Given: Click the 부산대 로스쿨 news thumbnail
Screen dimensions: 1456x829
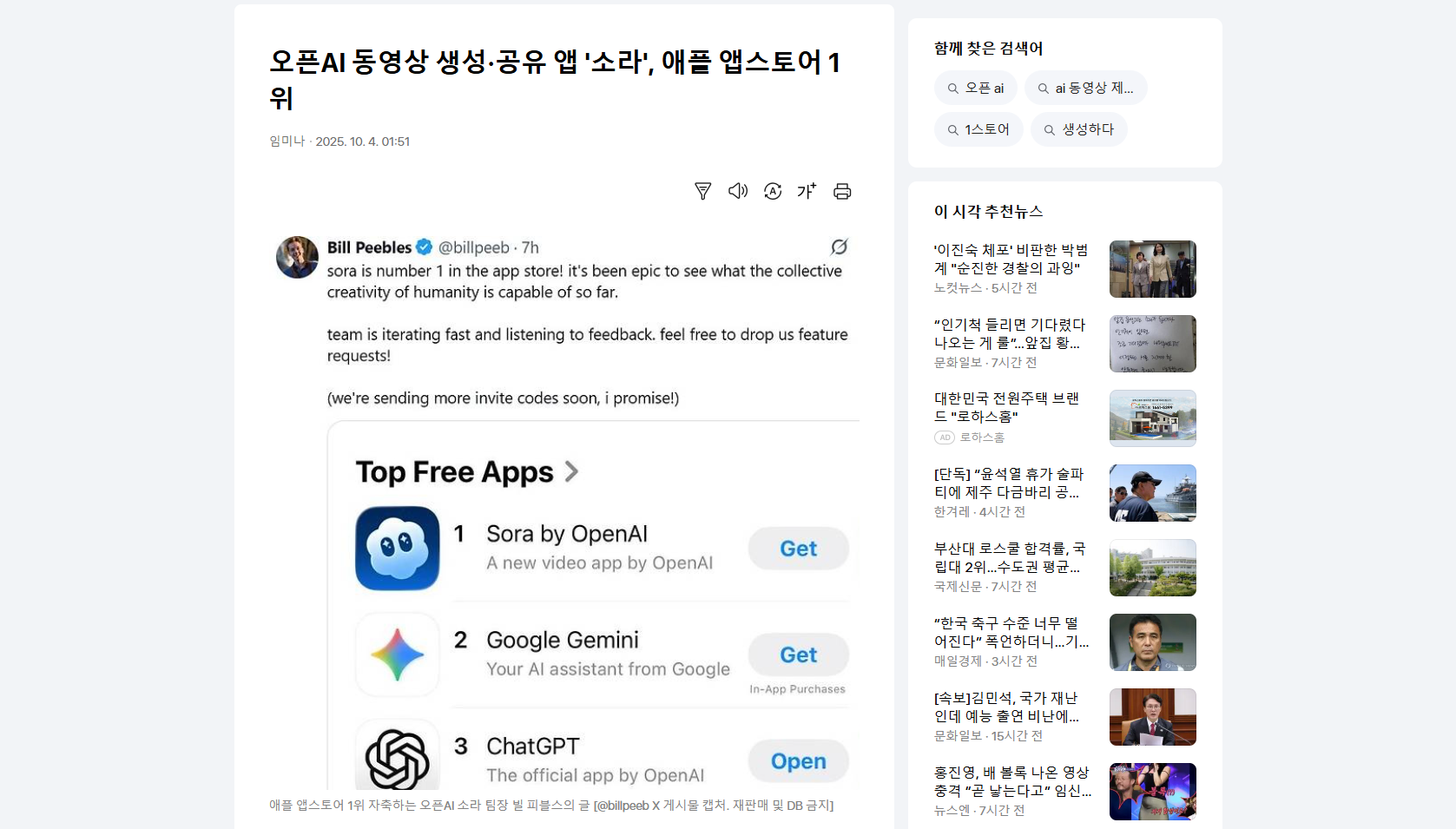Looking at the screenshot, I should pyautogui.click(x=1153, y=568).
